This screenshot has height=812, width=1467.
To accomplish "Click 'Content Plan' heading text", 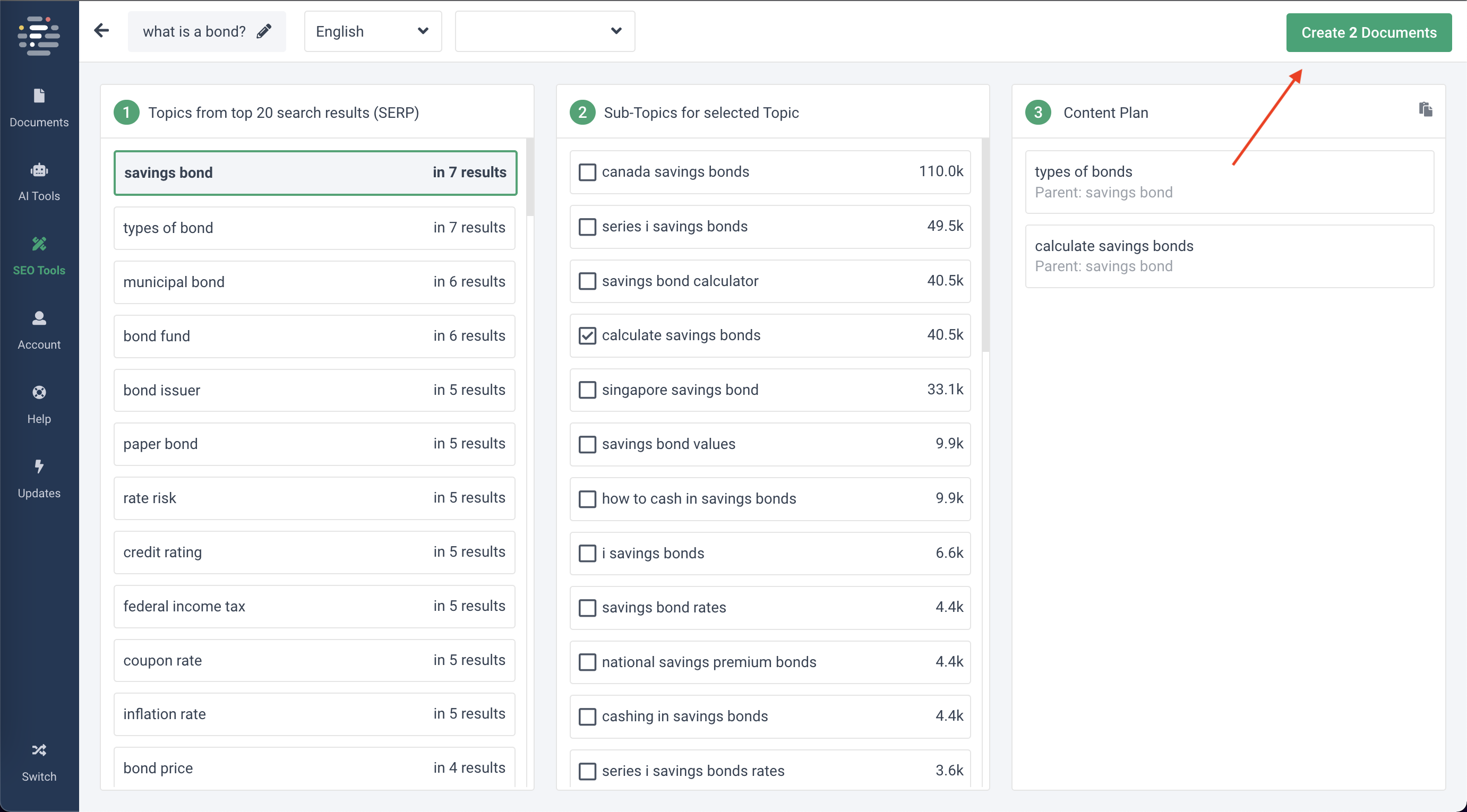I will pos(1105,113).
